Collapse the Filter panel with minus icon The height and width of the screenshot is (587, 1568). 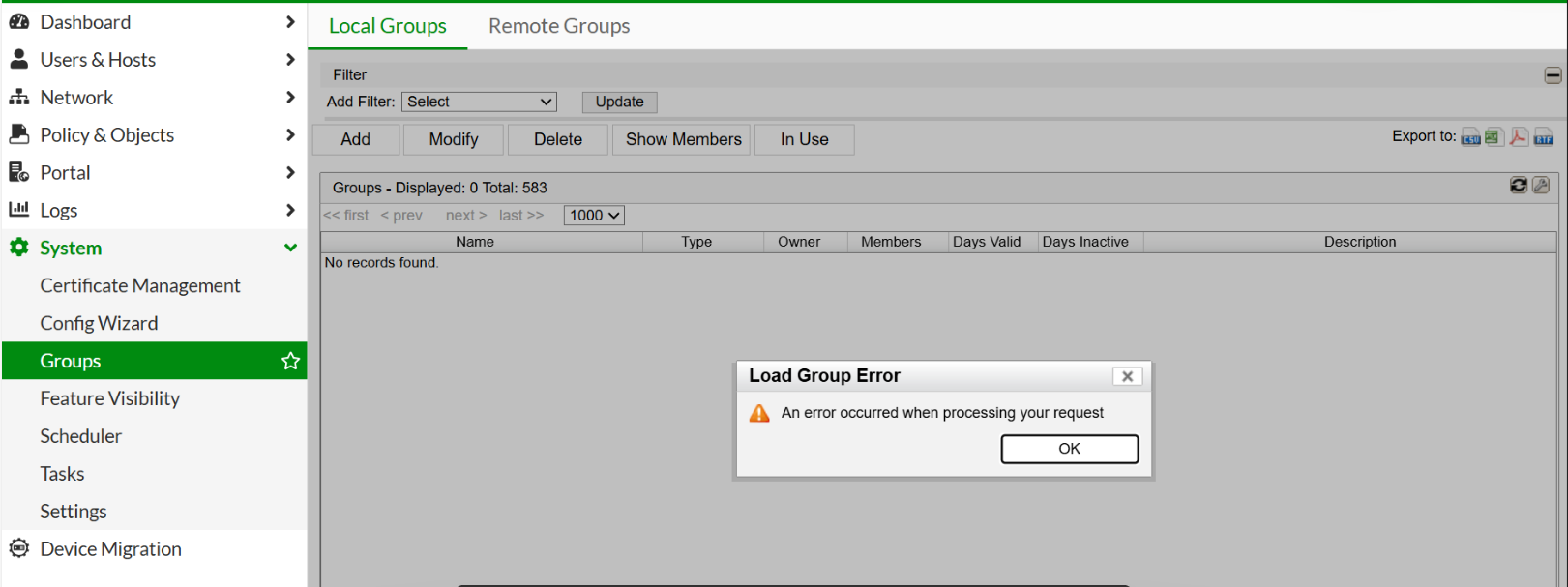(x=1553, y=75)
